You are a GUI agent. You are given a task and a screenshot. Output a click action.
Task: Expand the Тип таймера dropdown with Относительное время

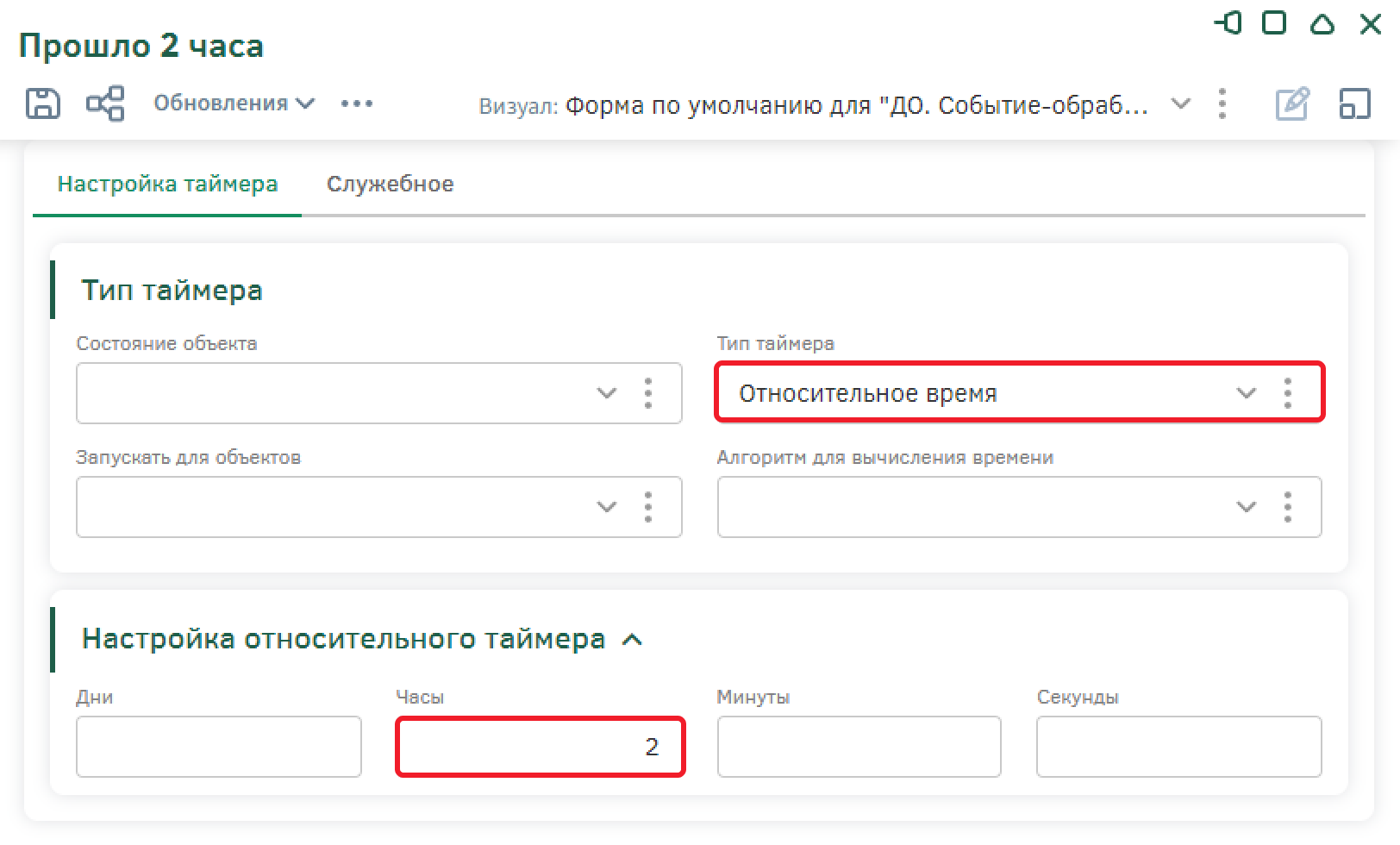click(1246, 393)
